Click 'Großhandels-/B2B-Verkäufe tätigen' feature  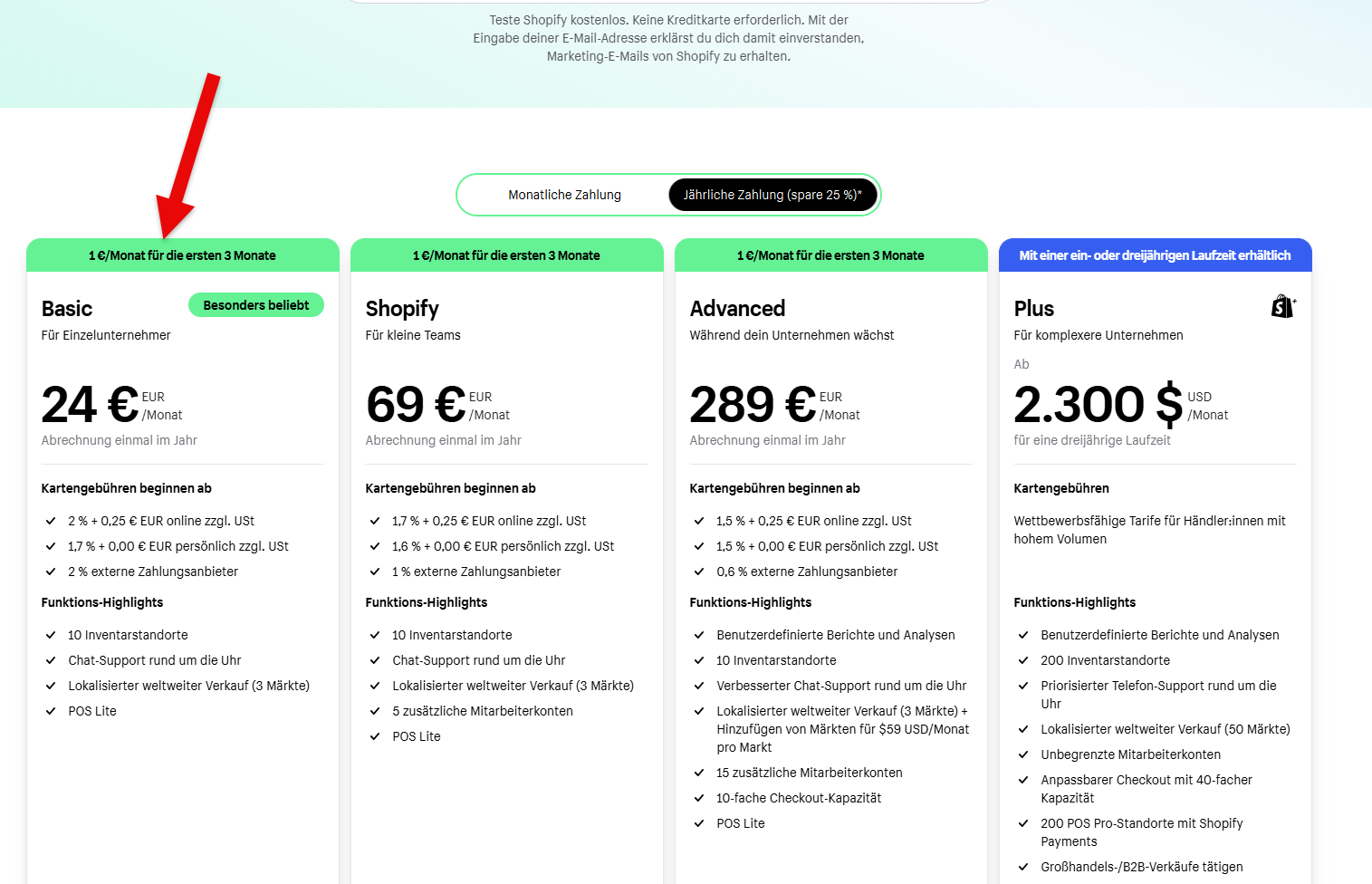1141,867
